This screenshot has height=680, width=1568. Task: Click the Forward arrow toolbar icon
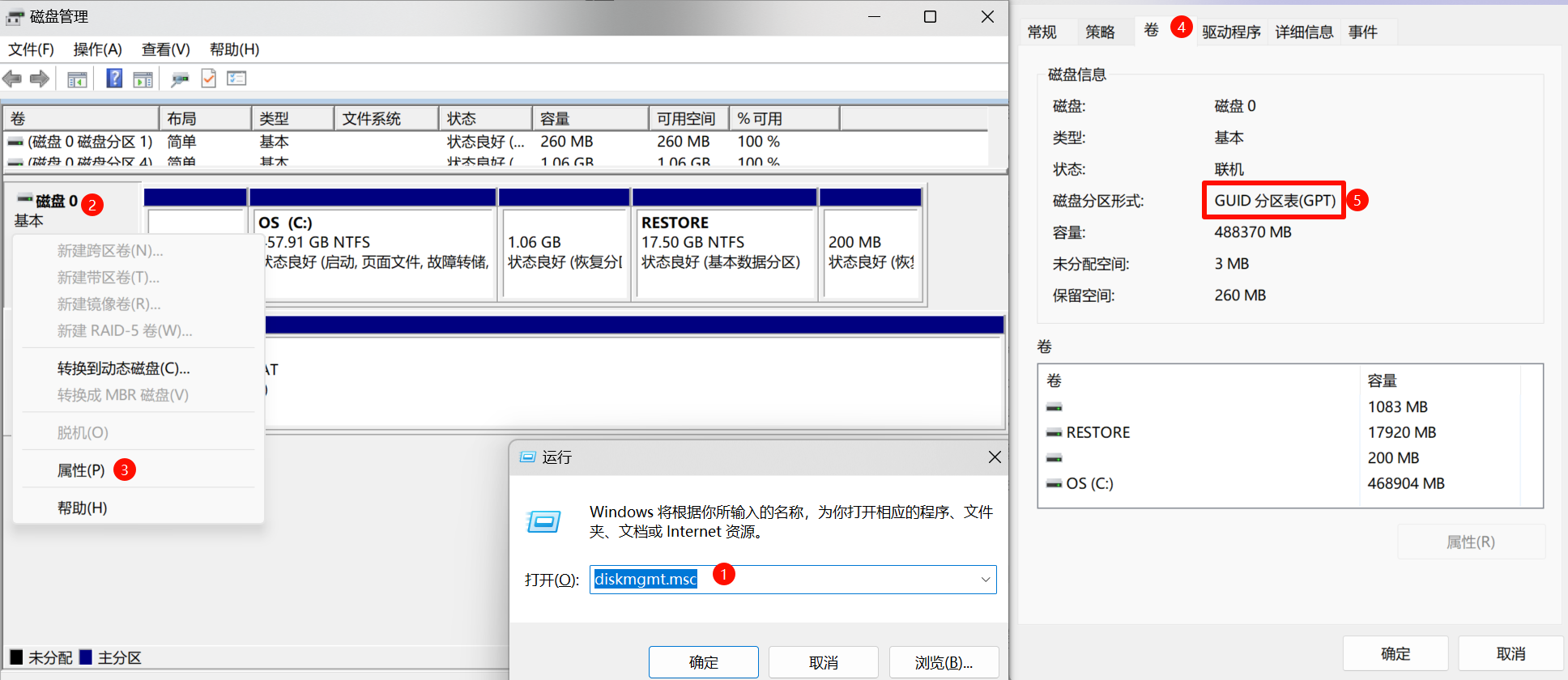(x=40, y=79)
